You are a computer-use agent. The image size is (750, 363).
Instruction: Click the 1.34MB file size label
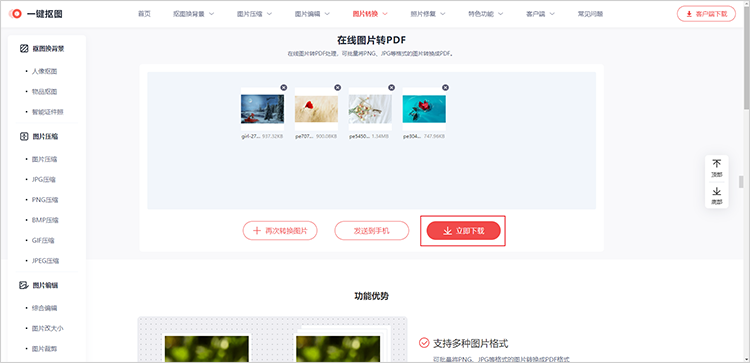380,136
